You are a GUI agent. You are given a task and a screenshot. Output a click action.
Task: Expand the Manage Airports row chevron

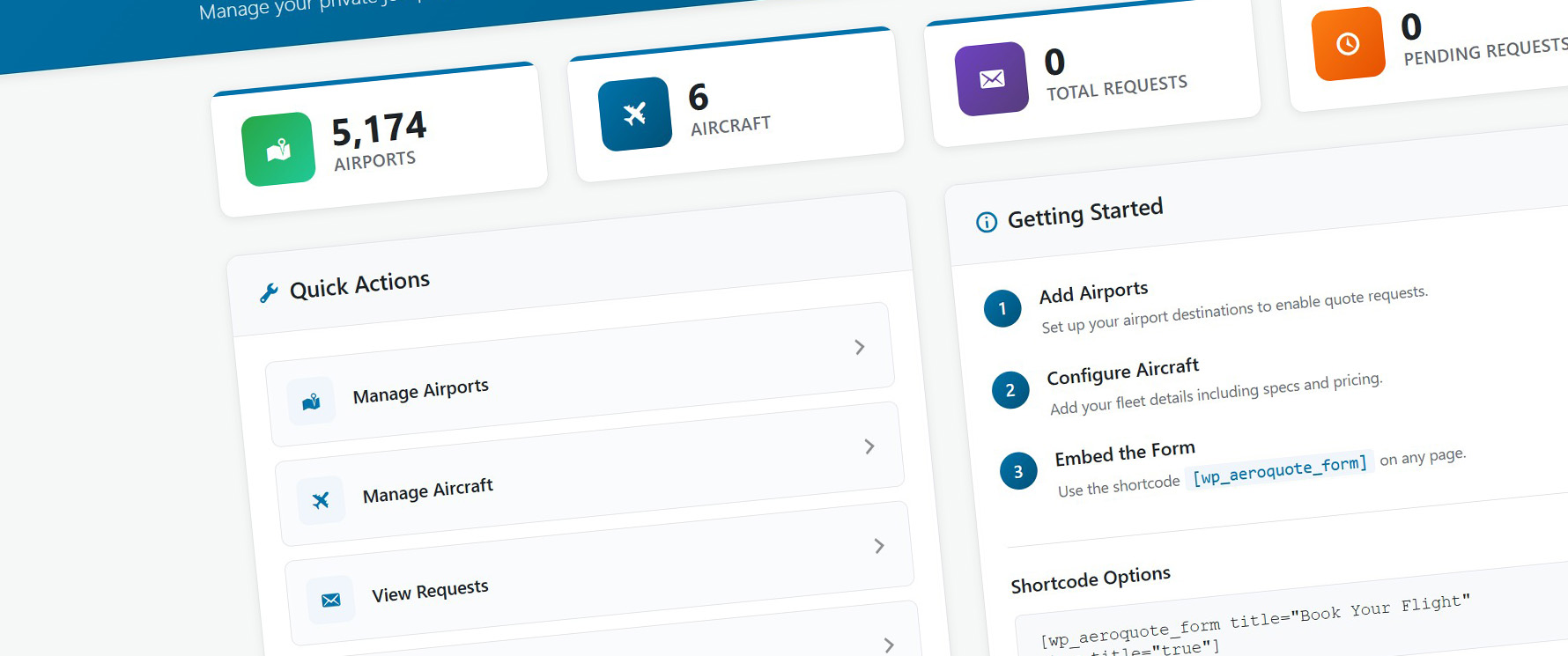click(x=860, y=347)
